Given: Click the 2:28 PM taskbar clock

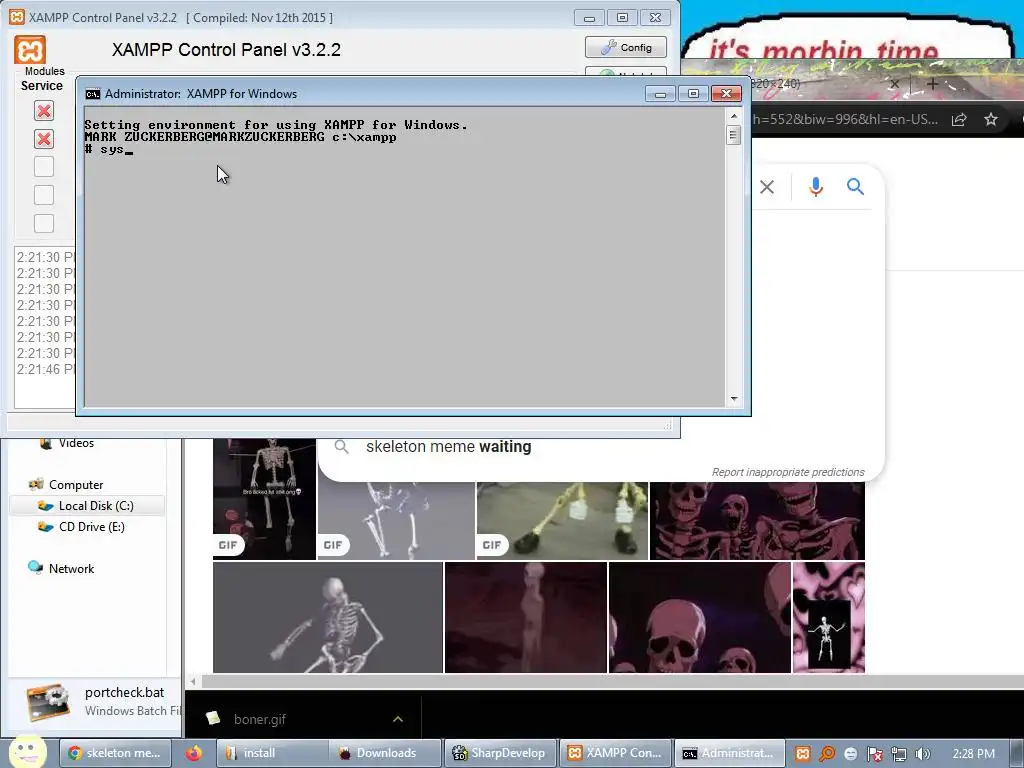Looking at the screenshot, I should pyautogui.click(x=974, y=754).
